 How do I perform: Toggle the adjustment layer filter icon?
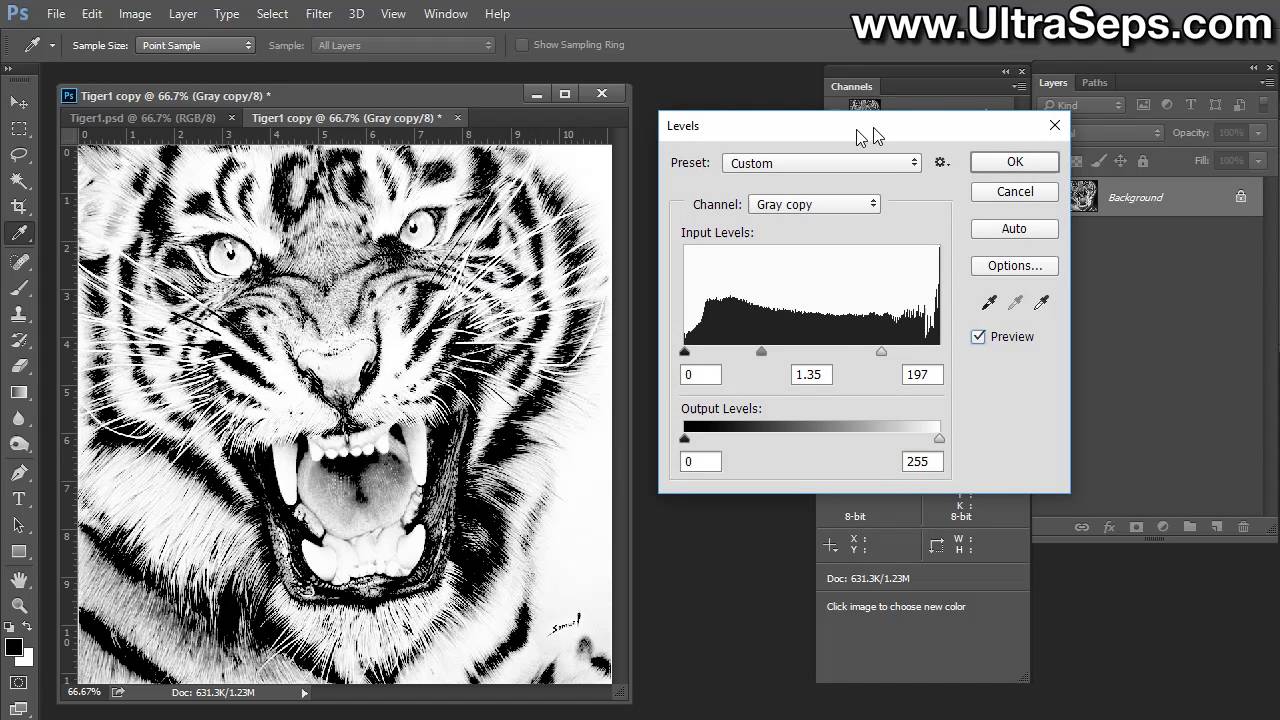[1167, 105]
